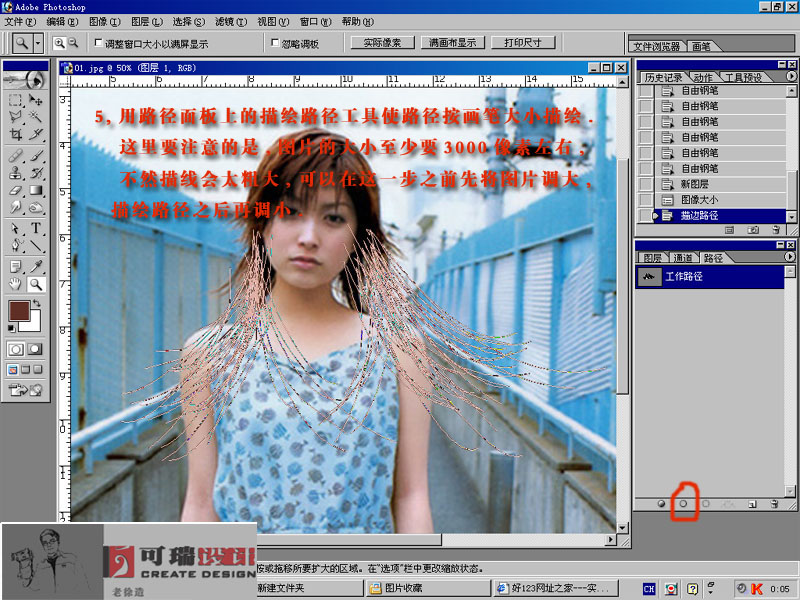The height and width of the screenshot is (600, 800).
Task: Select the Magic Wand tool
Action: (x=37, y=117)
